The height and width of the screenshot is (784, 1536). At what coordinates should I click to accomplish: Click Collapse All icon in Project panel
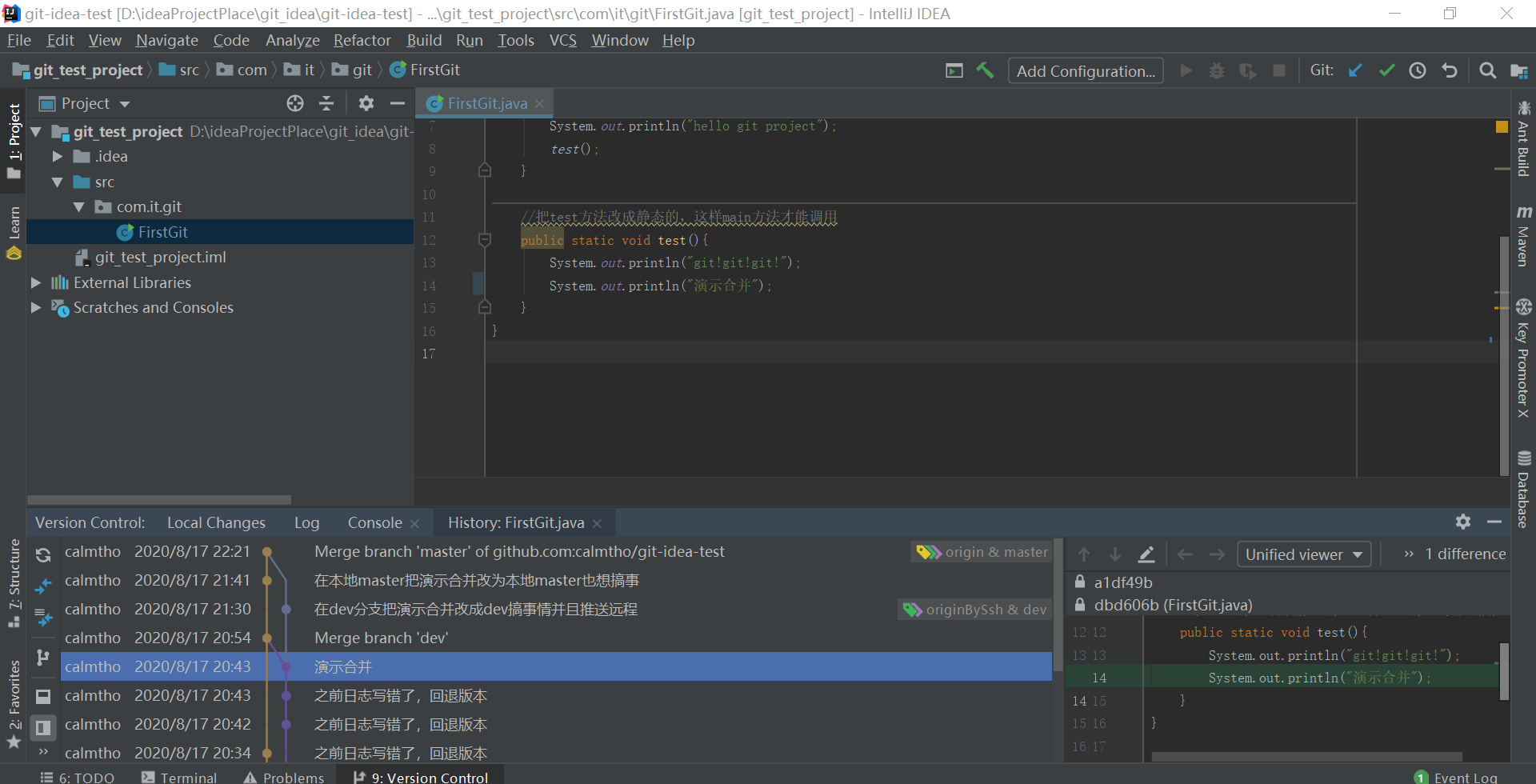tap(326, 103)
